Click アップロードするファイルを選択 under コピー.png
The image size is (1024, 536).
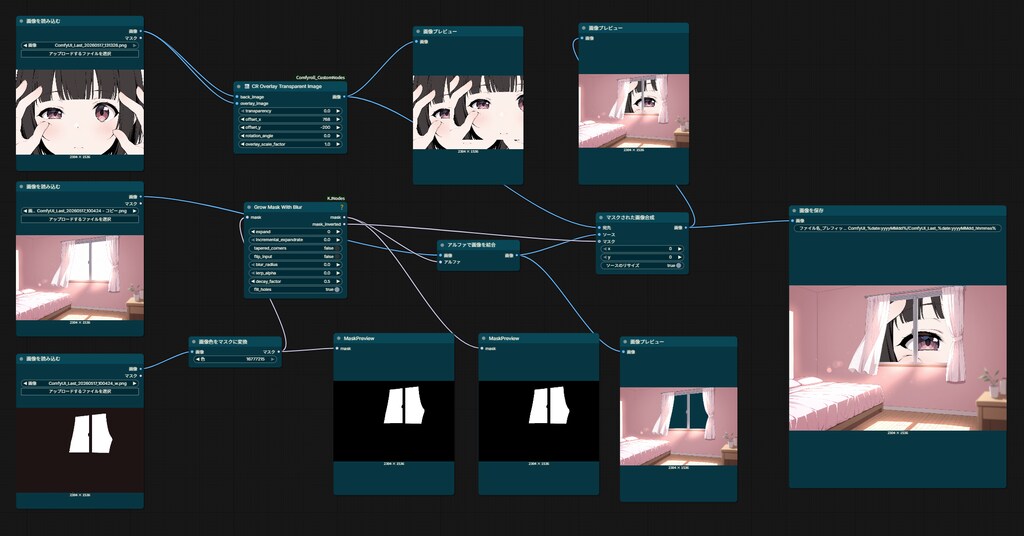(x=80, y=219)
